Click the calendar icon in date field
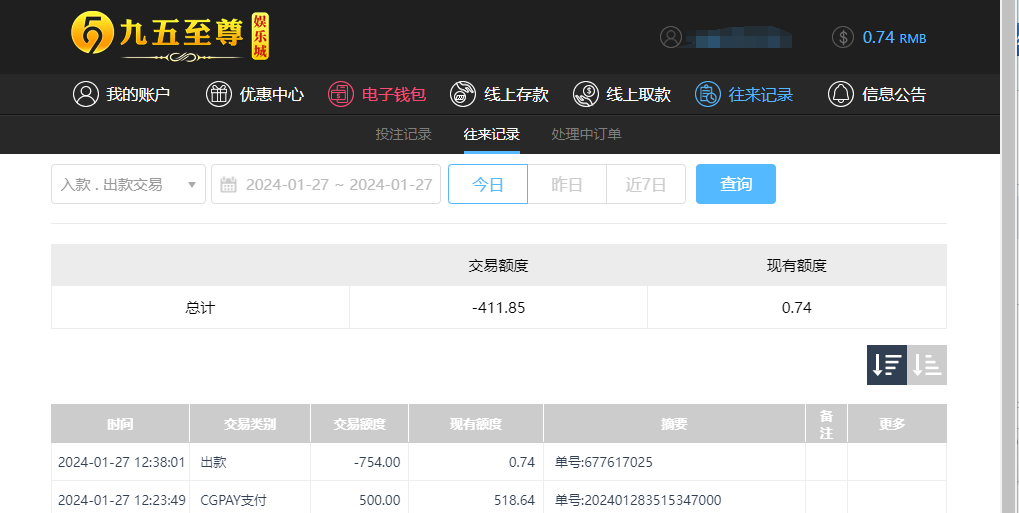This screenshot has width=1019, height=513. coord(228,185)
